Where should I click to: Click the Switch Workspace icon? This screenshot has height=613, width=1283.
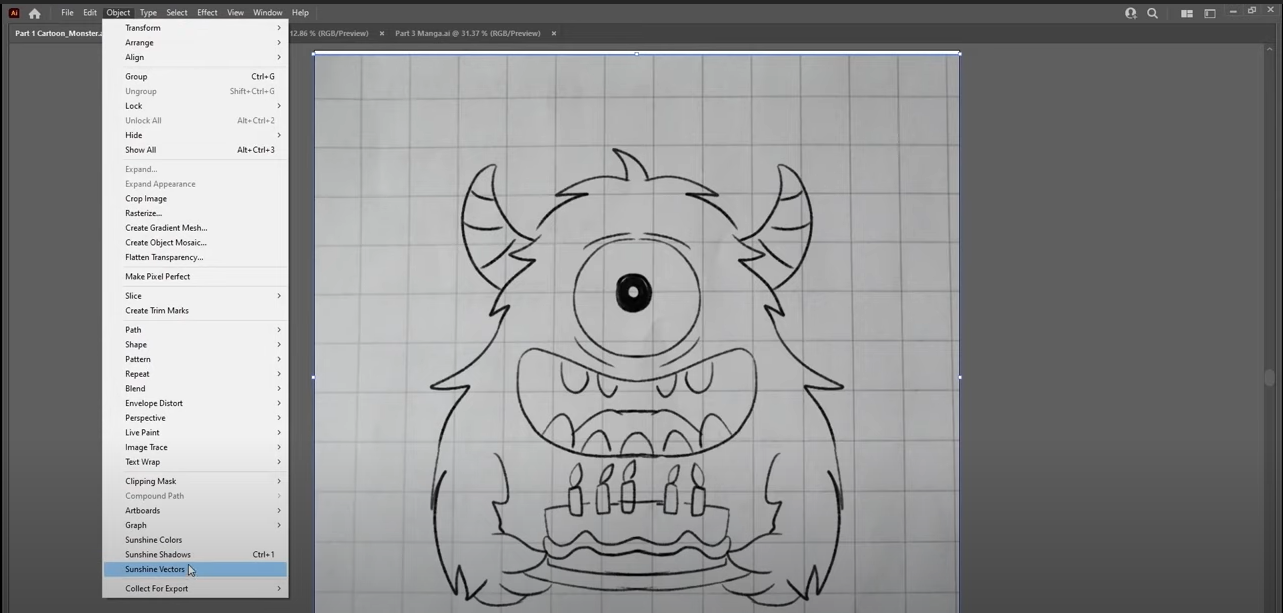tap(1209, 13)
